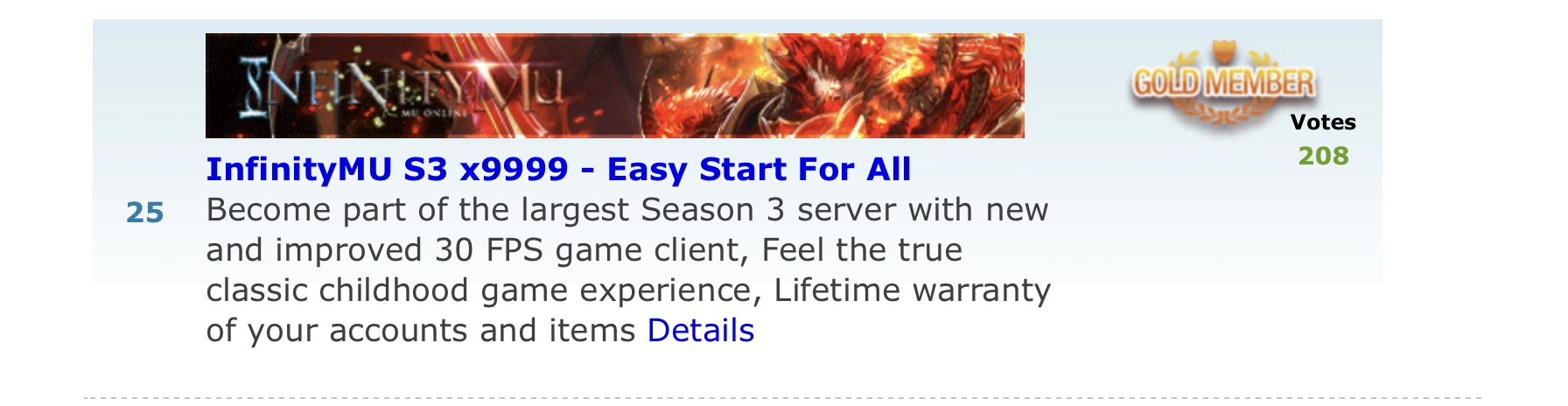Open the Details link
Image resolution: width=1568 pixels, height=406 pixels.
(700, 331)
